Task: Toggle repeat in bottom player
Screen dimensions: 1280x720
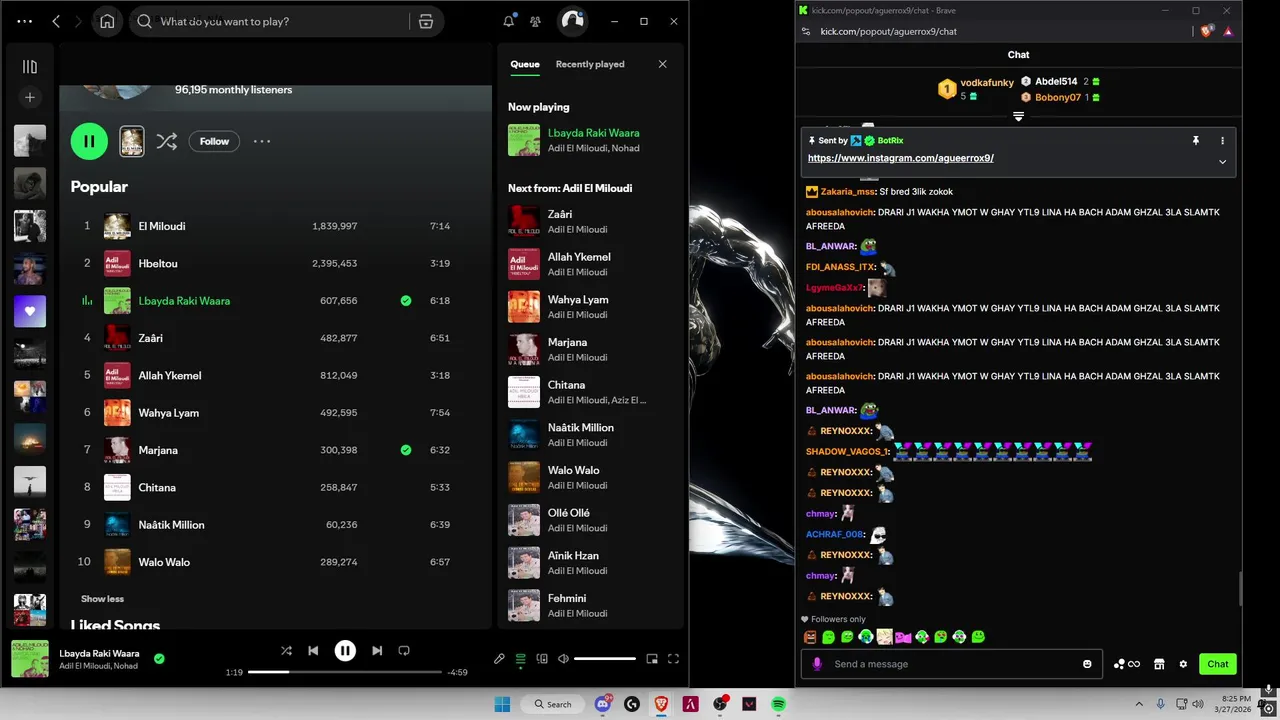Action: pyautogui.click(x=404, y=651)
